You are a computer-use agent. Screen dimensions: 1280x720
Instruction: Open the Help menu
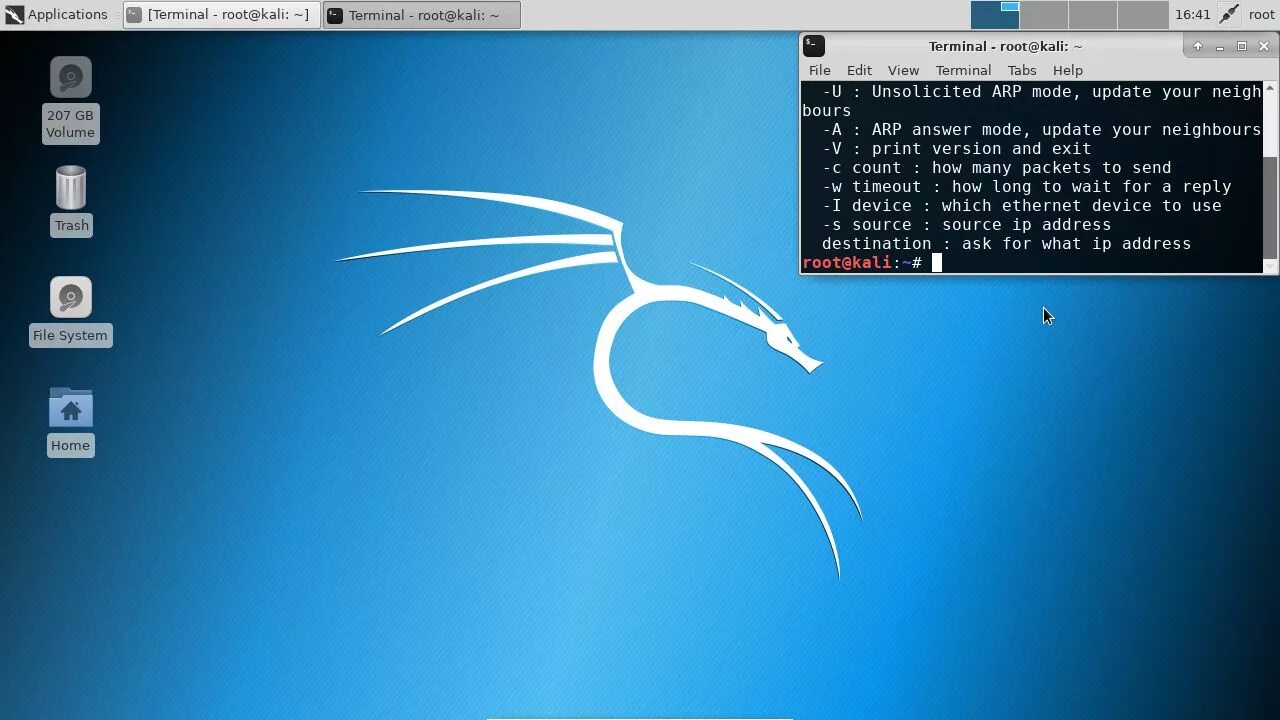[1067, 70]
